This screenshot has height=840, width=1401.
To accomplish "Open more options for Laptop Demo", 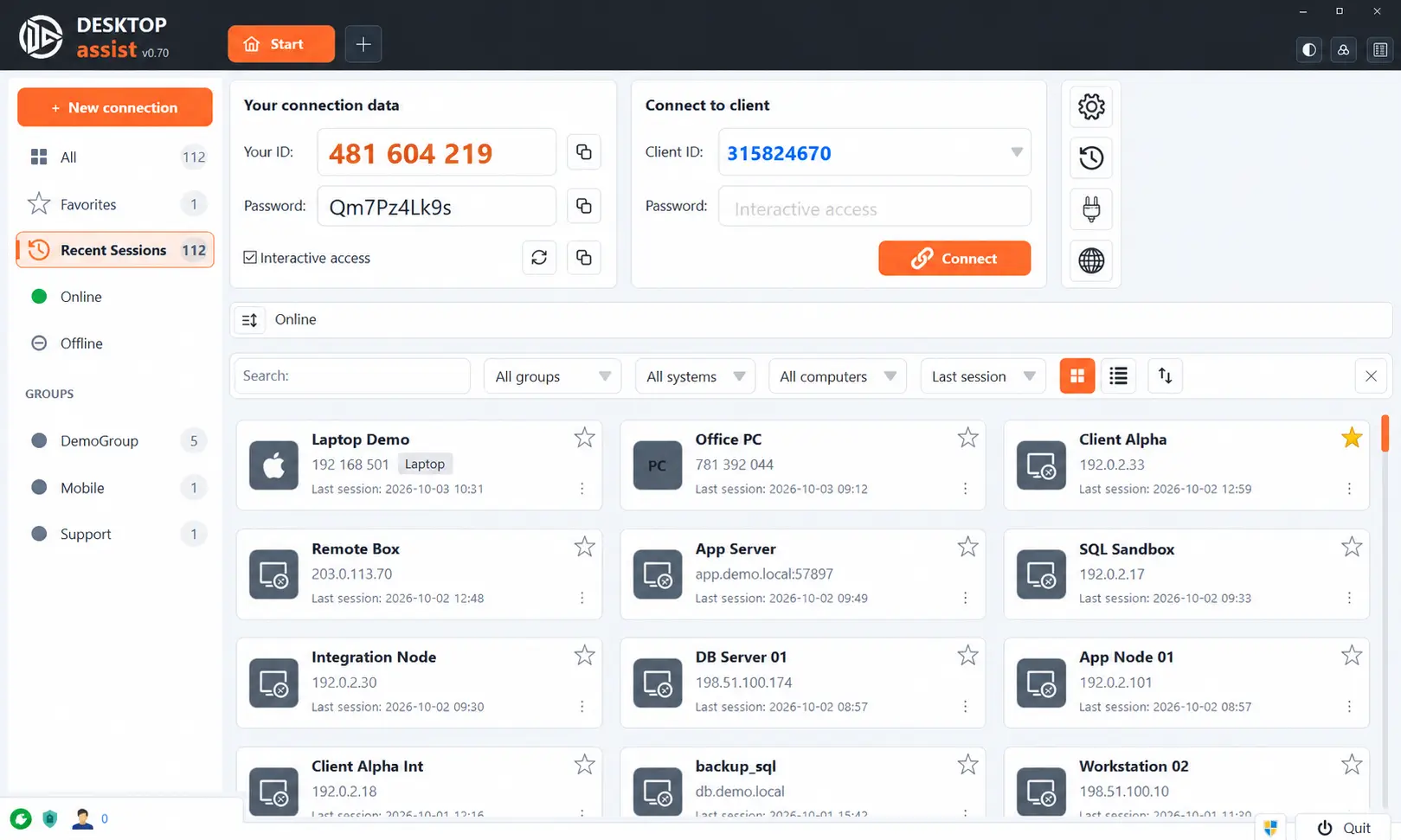I will (582, 489).
